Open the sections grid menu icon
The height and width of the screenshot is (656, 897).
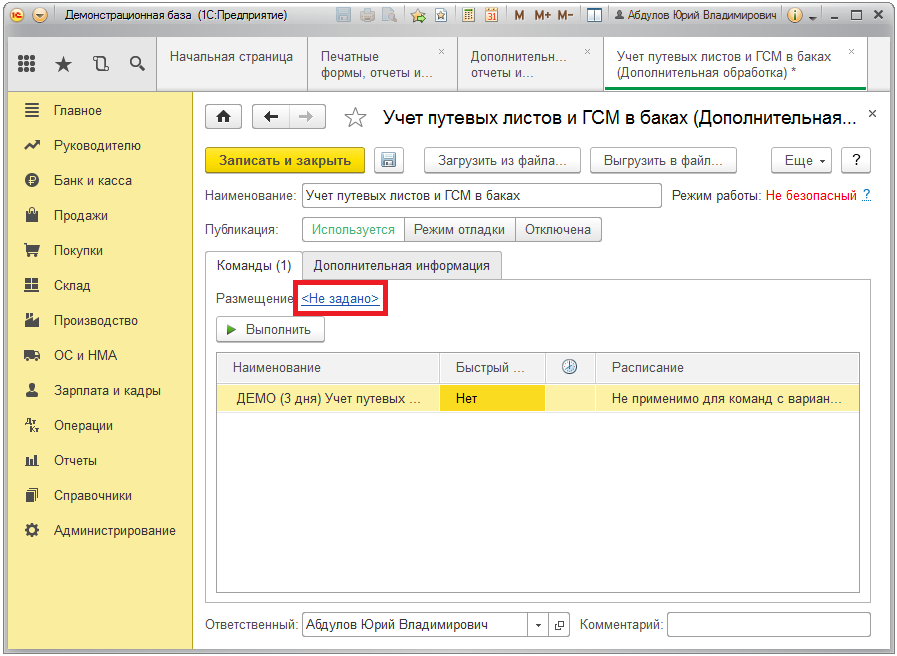point(27,64)
